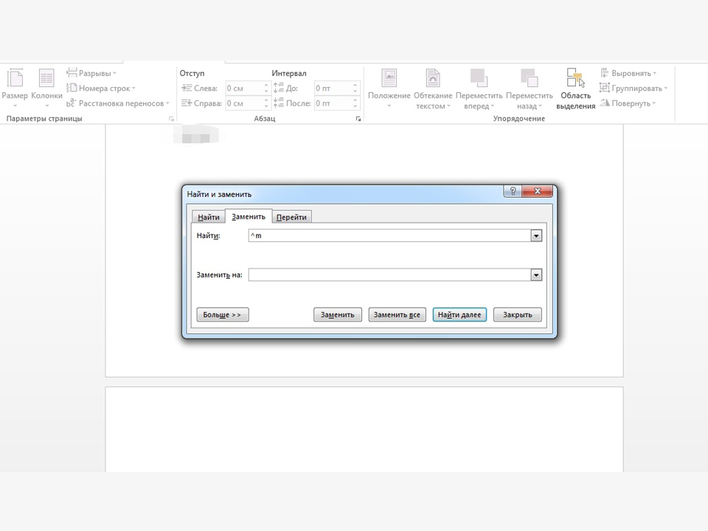The image size is (708, 531).
Task: Decrease the Справа indent with down arrow
Action: pos(266,106)
